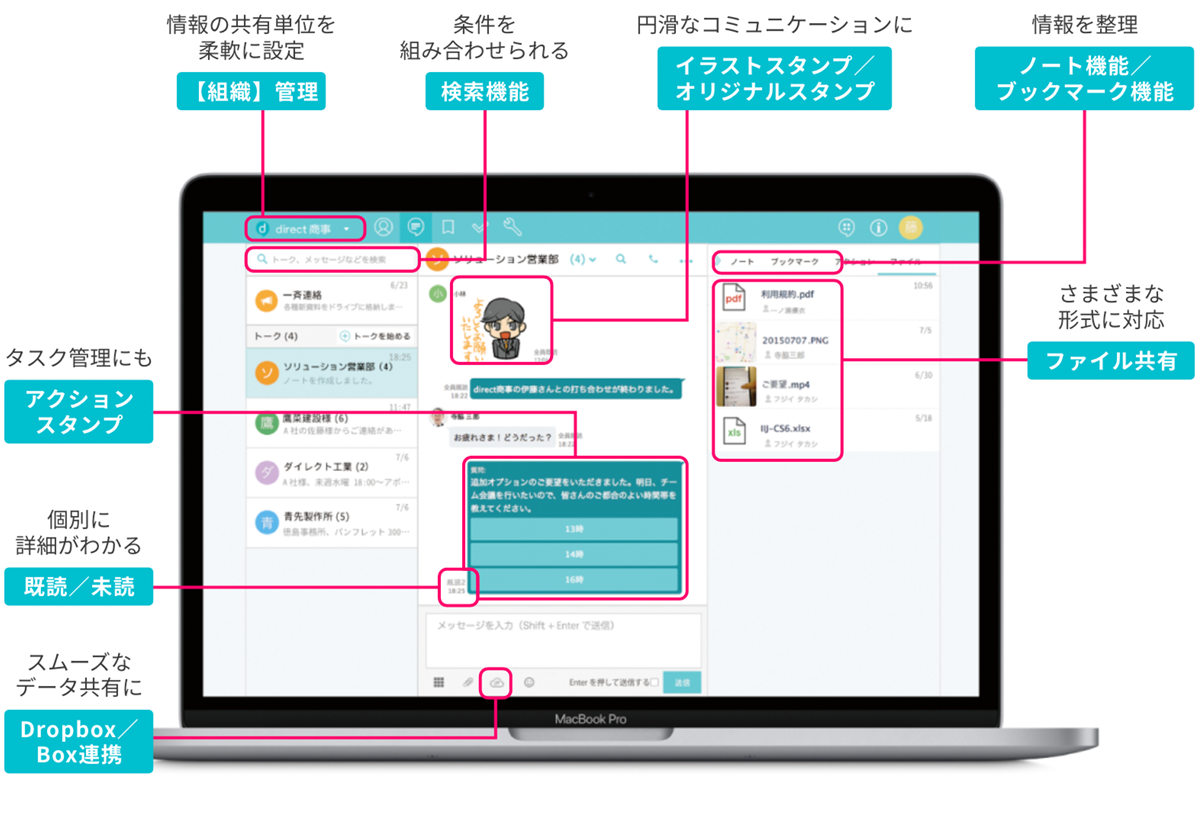Collapse the right panel with its chevron
Viewport: 1200px width, 837px height.
(718, 260)
